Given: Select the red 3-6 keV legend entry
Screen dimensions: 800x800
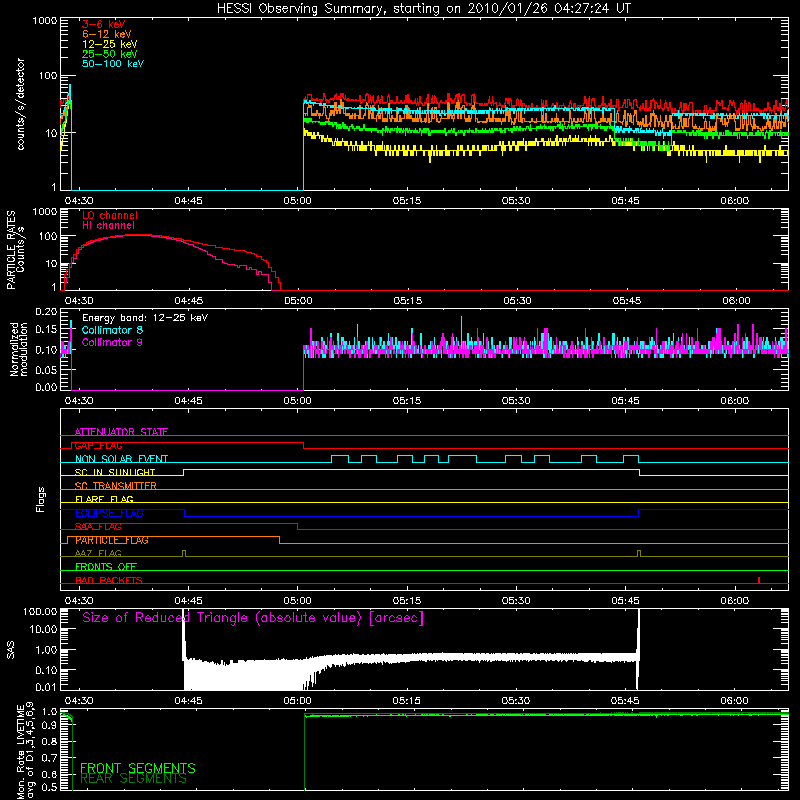Looking at the screenshot, I should [x=104, y=24].
